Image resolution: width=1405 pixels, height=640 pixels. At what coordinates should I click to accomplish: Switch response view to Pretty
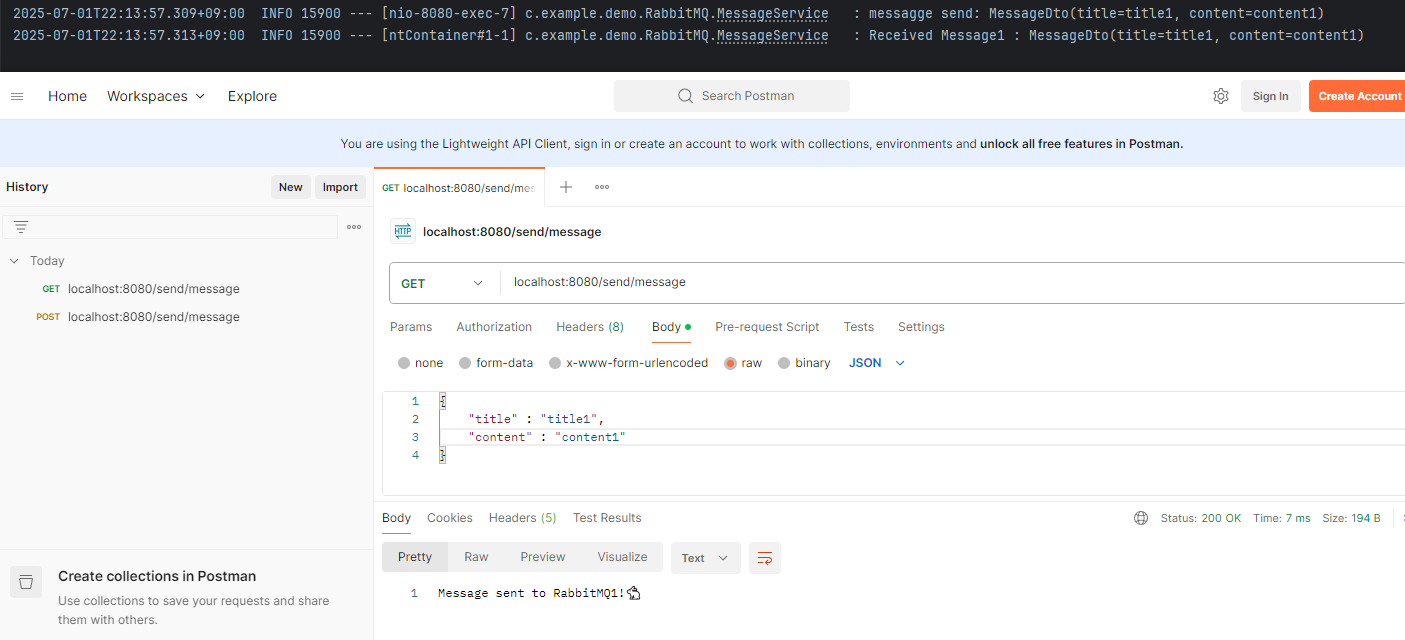[415, 557]
